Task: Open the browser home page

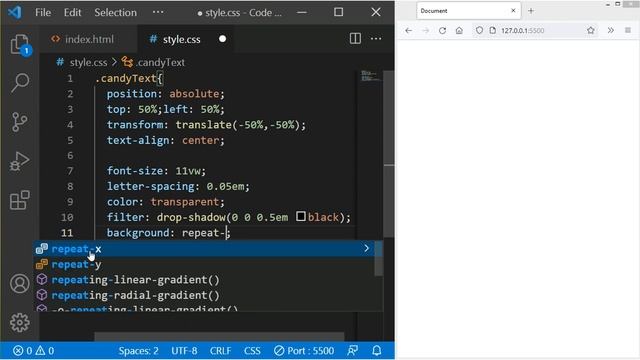Action: tap(459, 31)
